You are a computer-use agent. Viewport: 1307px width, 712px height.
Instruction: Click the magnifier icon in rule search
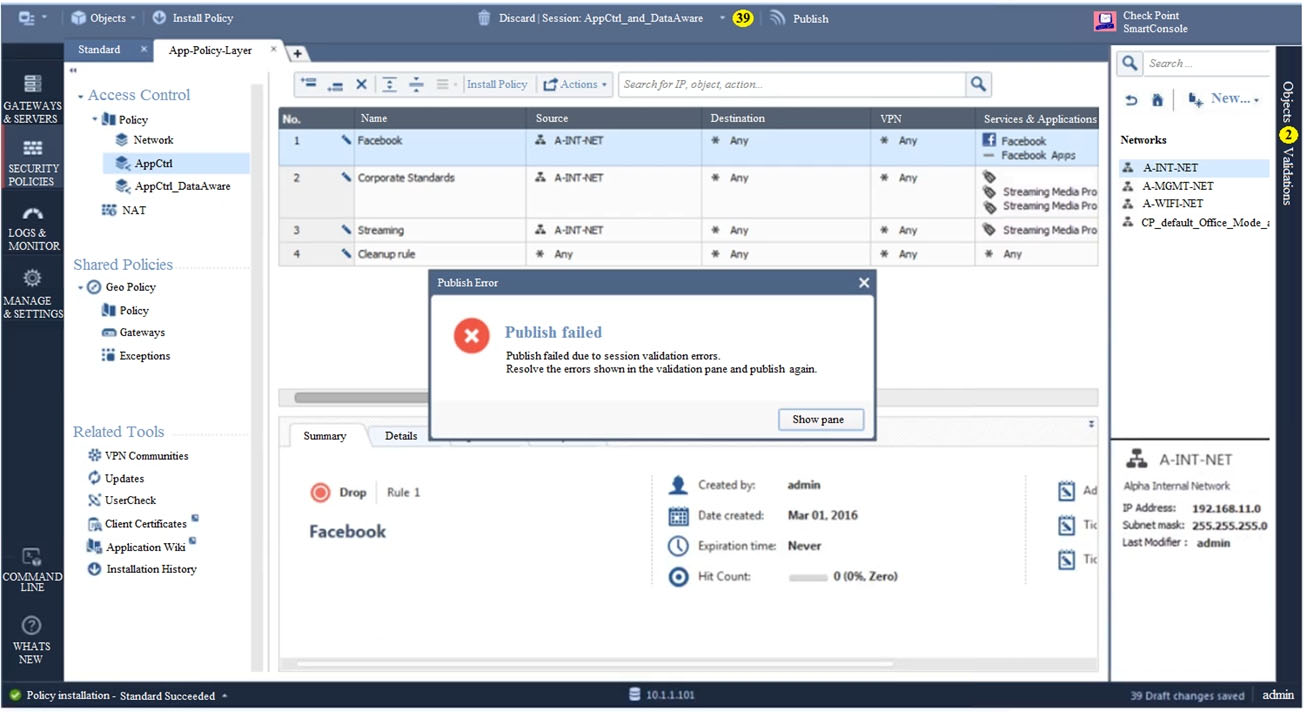(978, 85)
